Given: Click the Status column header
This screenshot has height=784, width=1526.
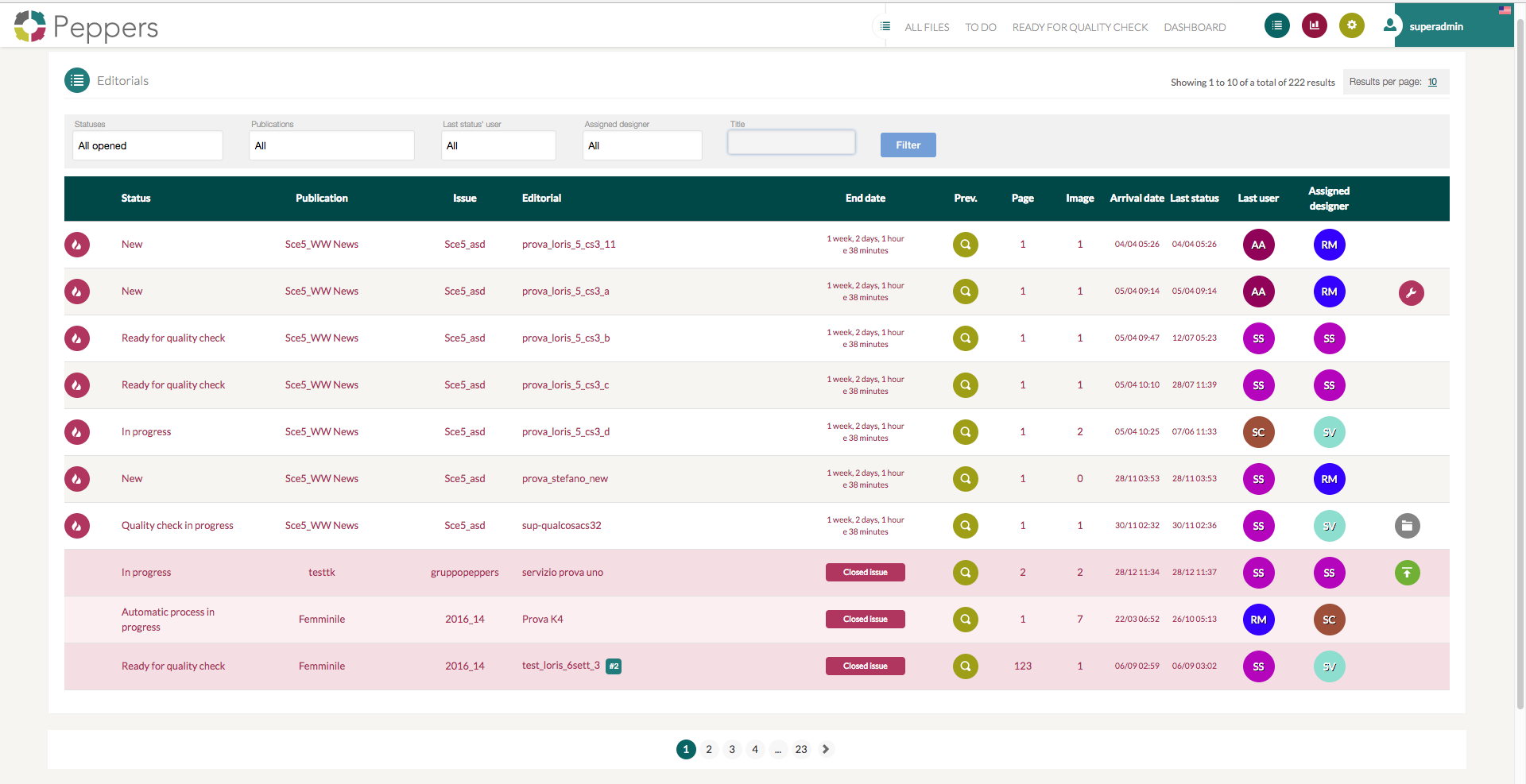Looking at the screenshot, I should pos(136,199).
